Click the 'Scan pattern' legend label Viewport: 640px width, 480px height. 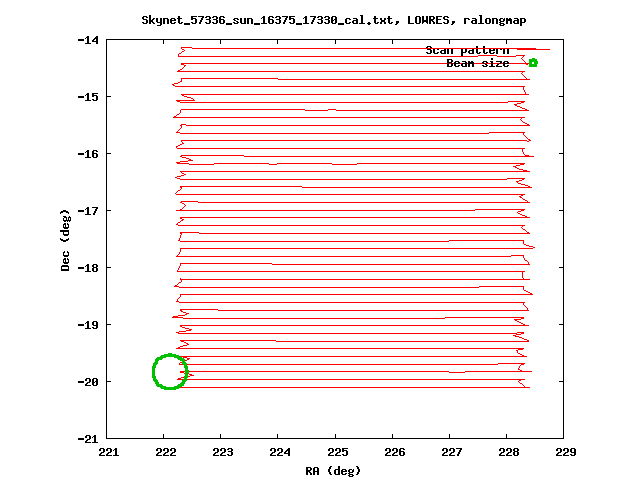click(467, 50)
